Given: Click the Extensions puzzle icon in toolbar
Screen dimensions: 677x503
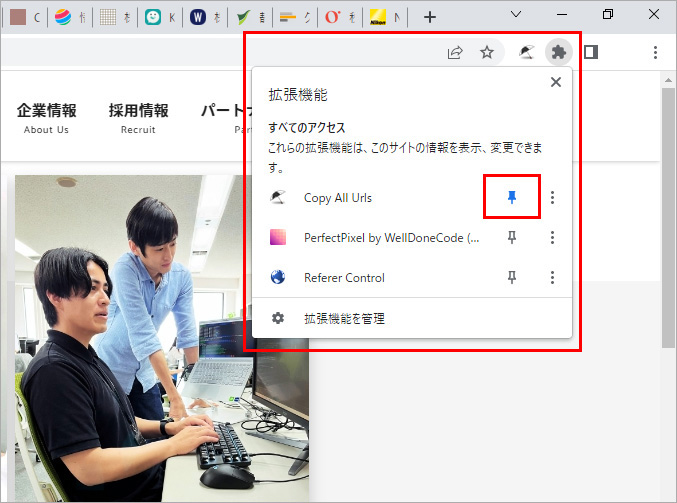Looking at the screenshot, I should (x=559, y=52).
